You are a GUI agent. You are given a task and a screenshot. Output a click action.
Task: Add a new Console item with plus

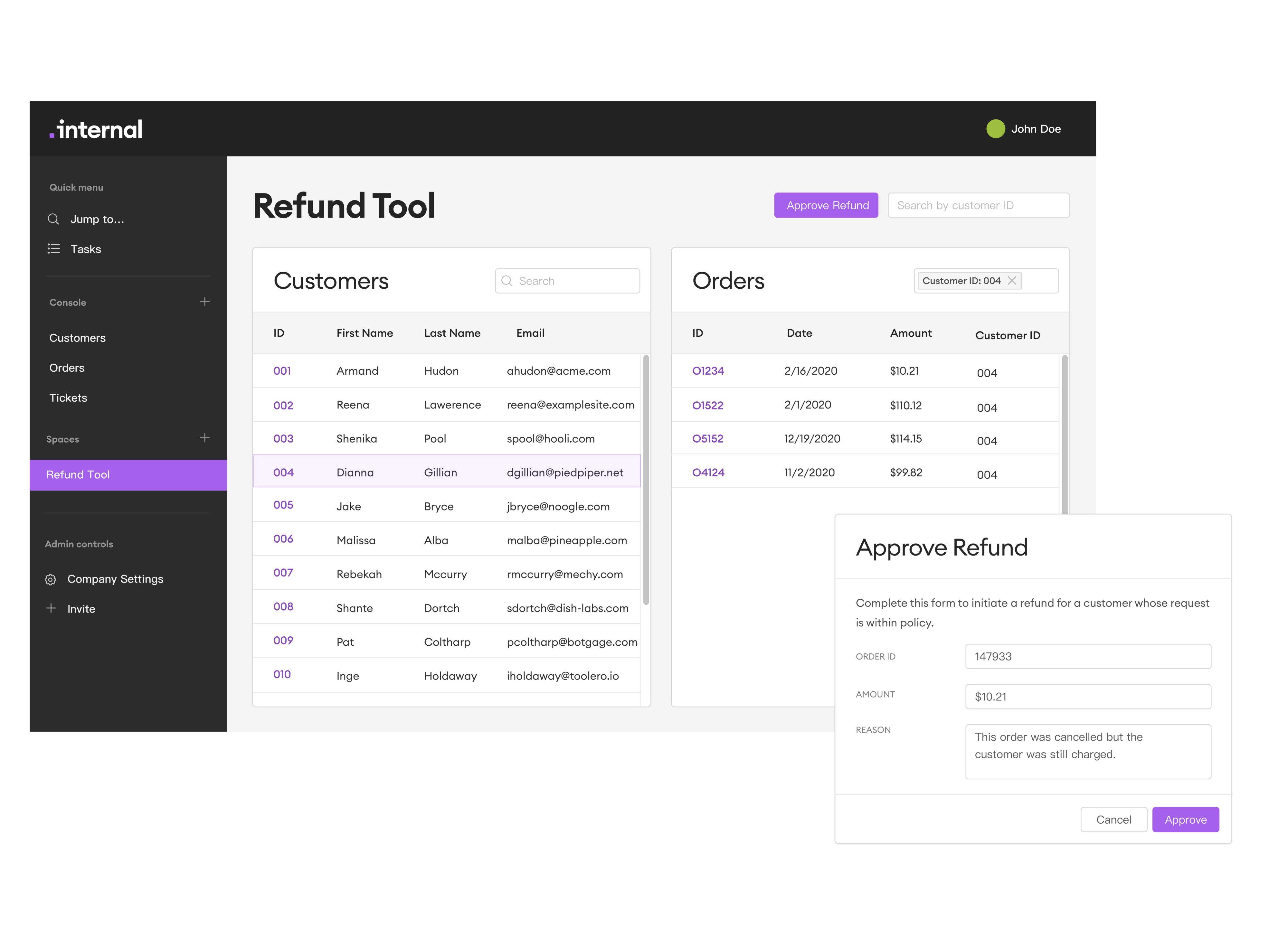[x=204, y=302]
